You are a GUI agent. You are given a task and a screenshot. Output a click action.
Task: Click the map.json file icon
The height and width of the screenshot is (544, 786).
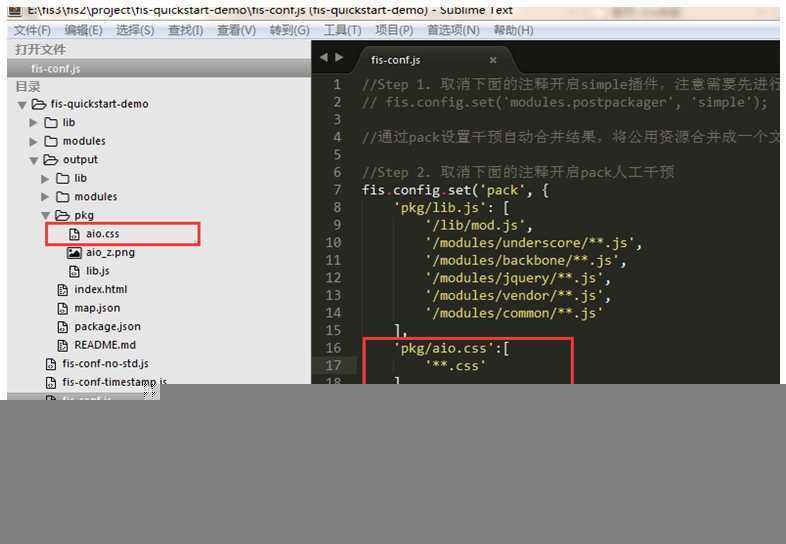pyautogui.click(x=63, y=308)
